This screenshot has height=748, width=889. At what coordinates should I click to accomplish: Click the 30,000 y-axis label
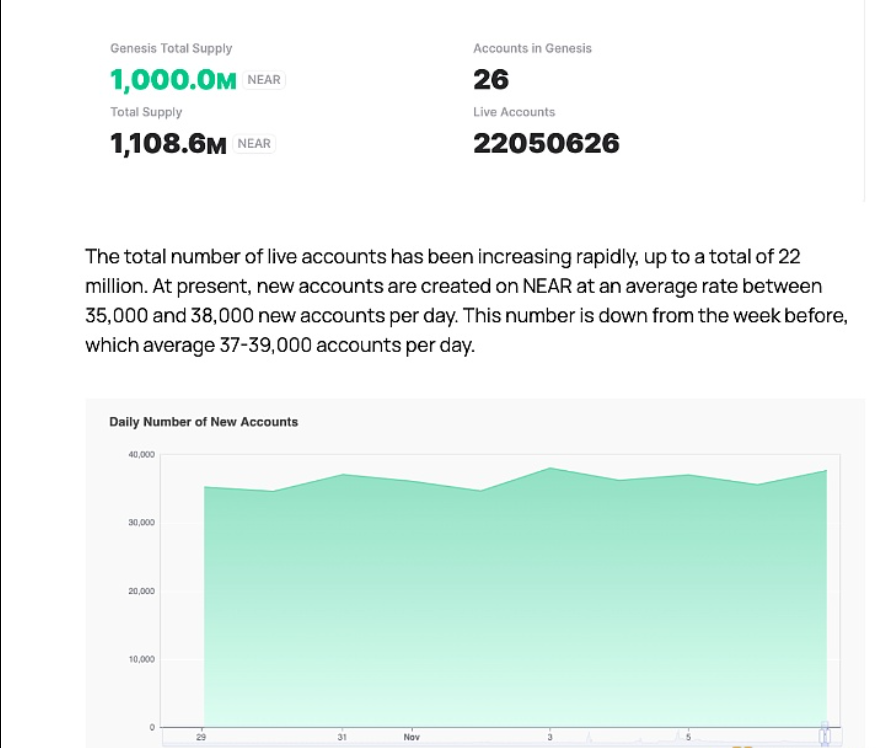[140, 523]
